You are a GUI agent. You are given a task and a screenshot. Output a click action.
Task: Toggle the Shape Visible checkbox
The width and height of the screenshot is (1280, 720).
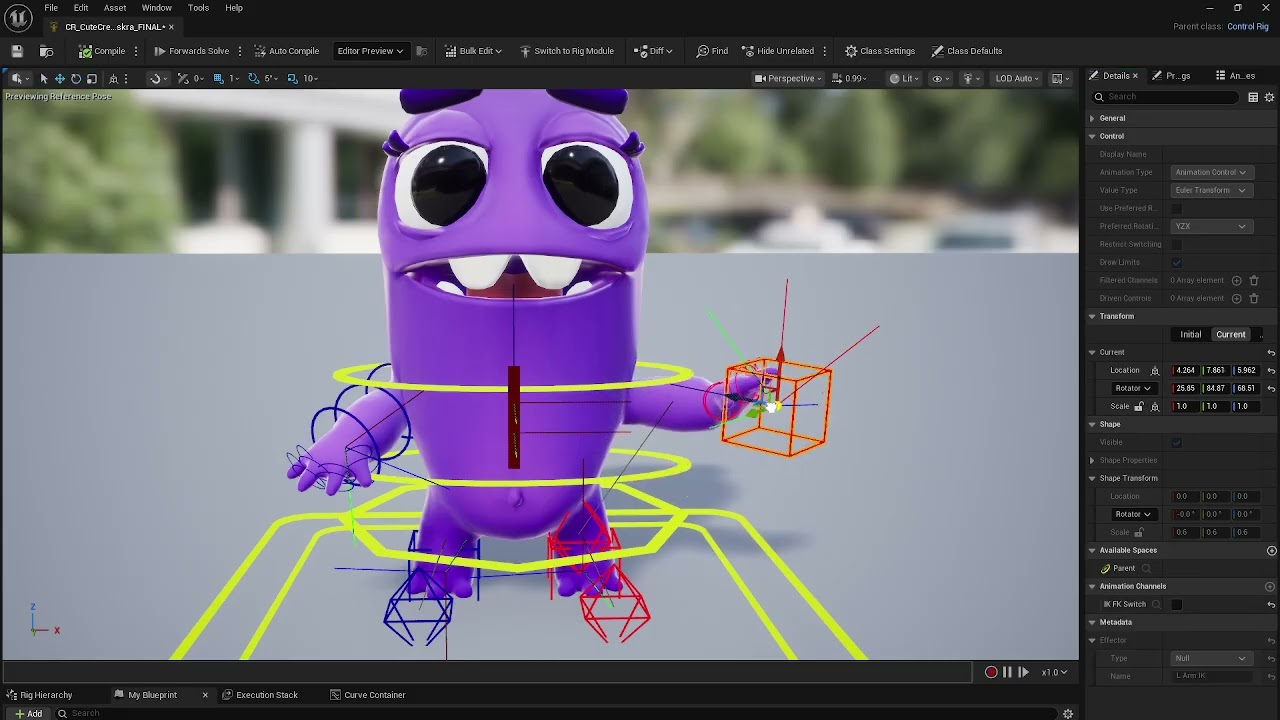pyautogui.click(x=1176, y=443)
